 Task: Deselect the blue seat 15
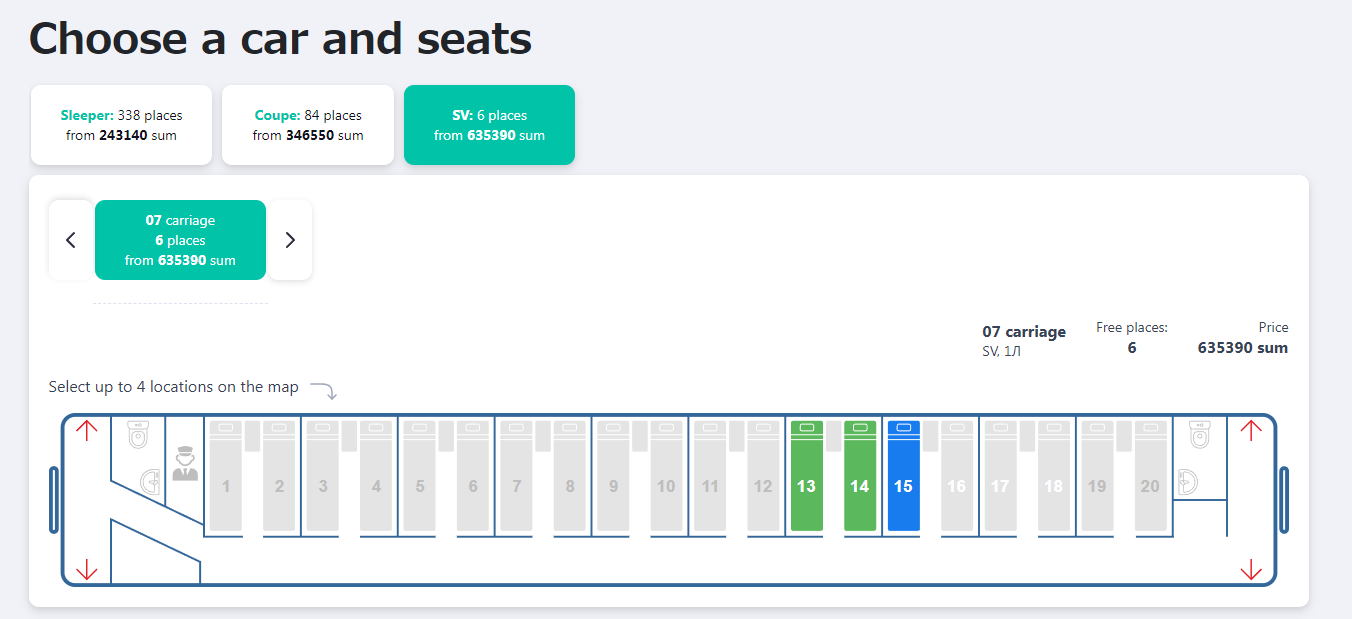coord(903,476)
